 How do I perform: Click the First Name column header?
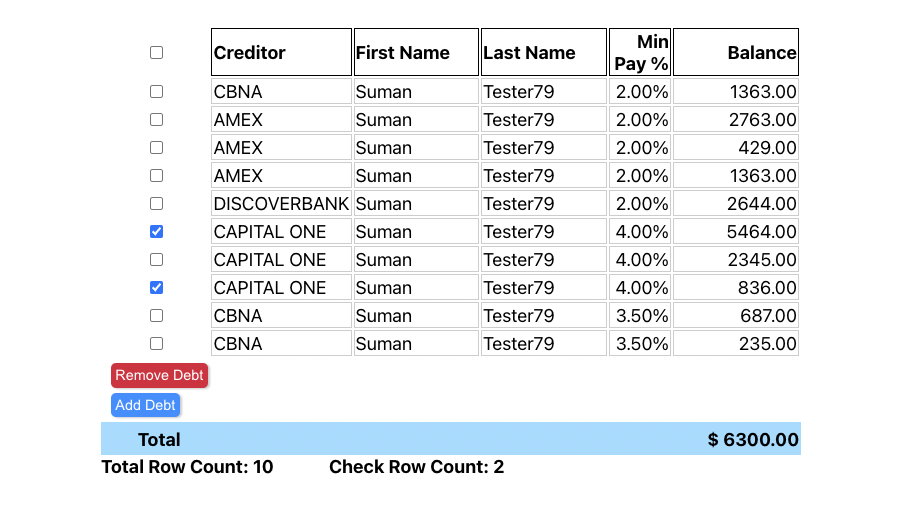[x=416, y=52]
